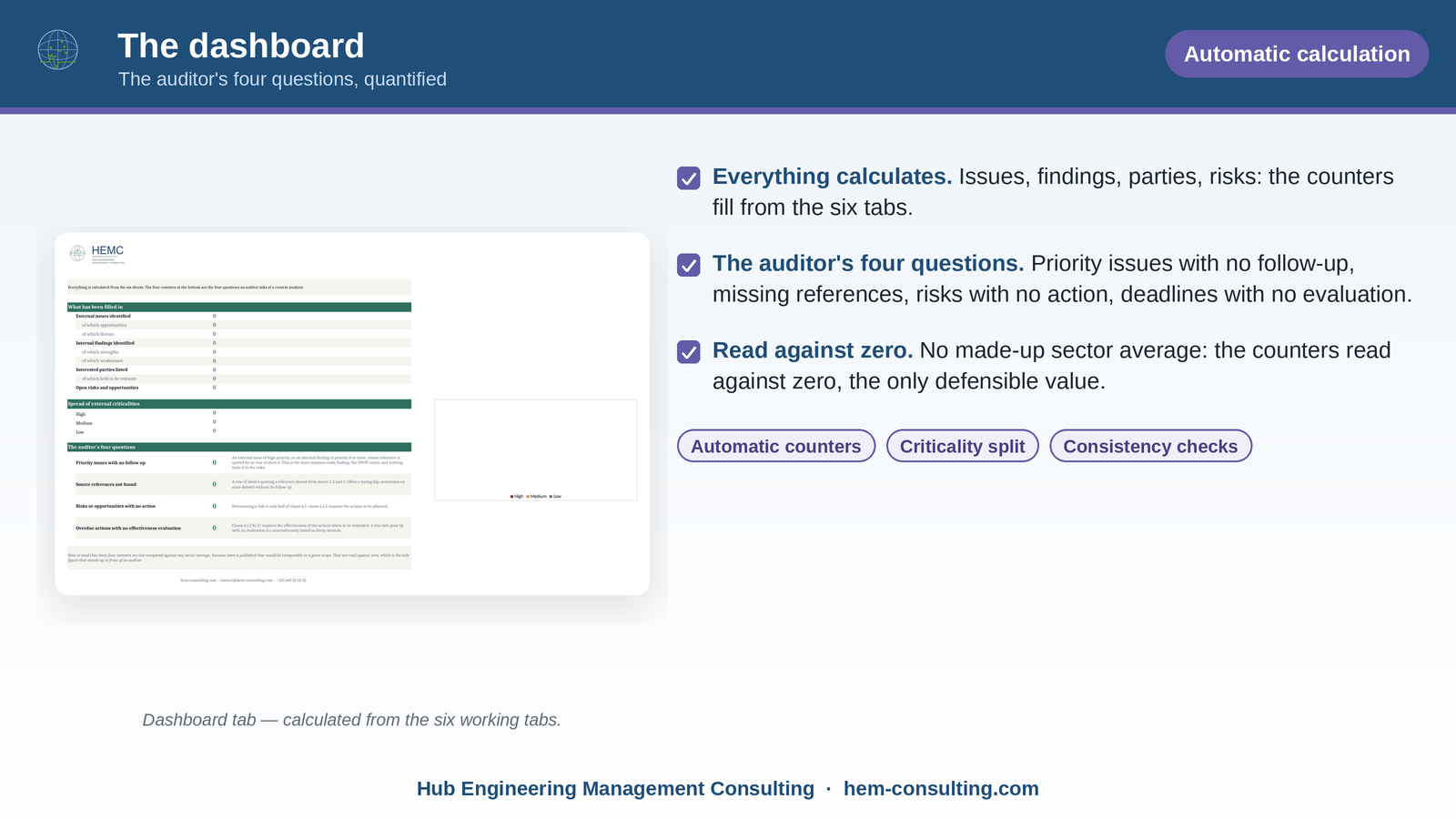
Task: Click 'The auditor's four questions' green header
Action: point(239,447)
